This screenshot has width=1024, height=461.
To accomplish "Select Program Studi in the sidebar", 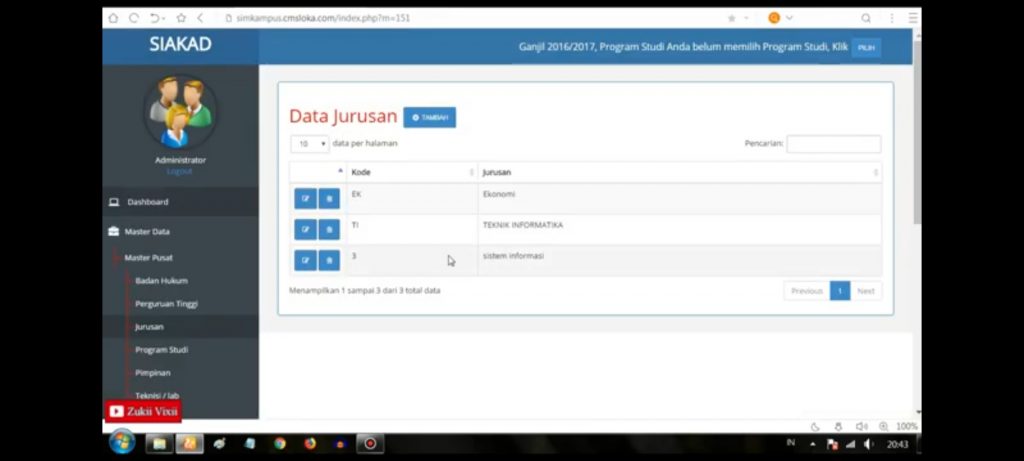I will [x=161, y=350].
